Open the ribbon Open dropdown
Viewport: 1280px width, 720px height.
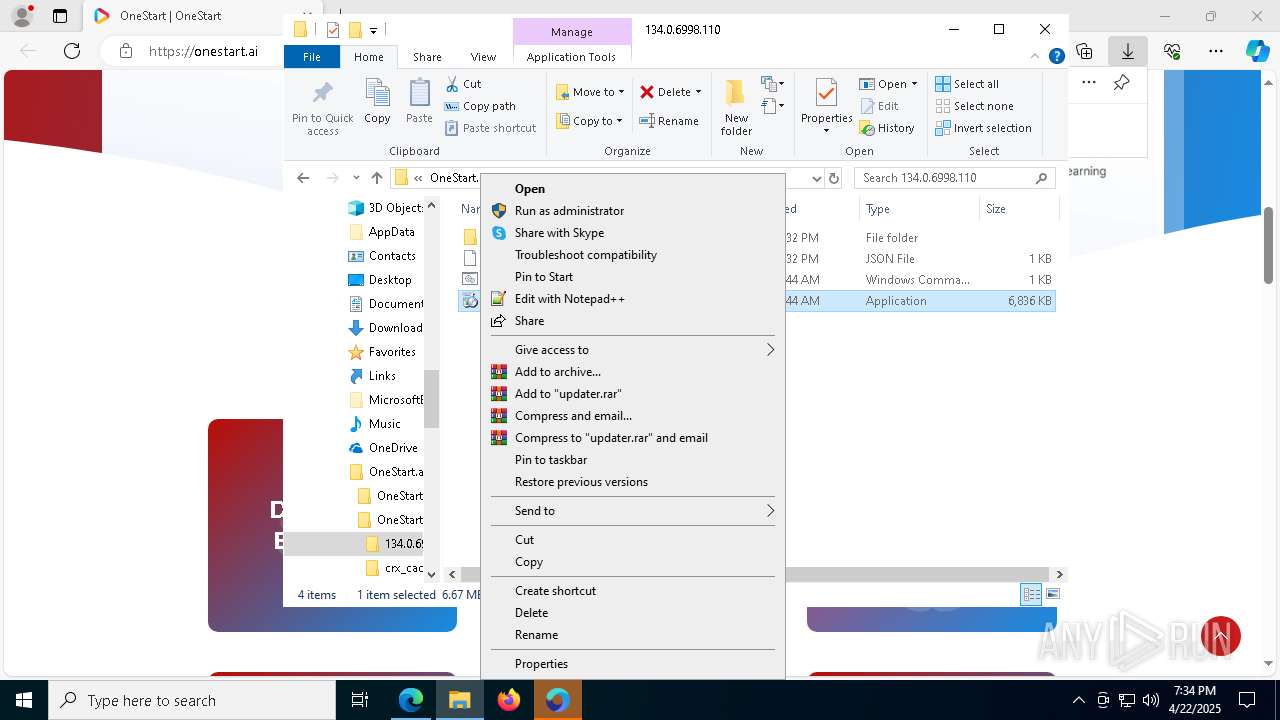pos(888,84)
